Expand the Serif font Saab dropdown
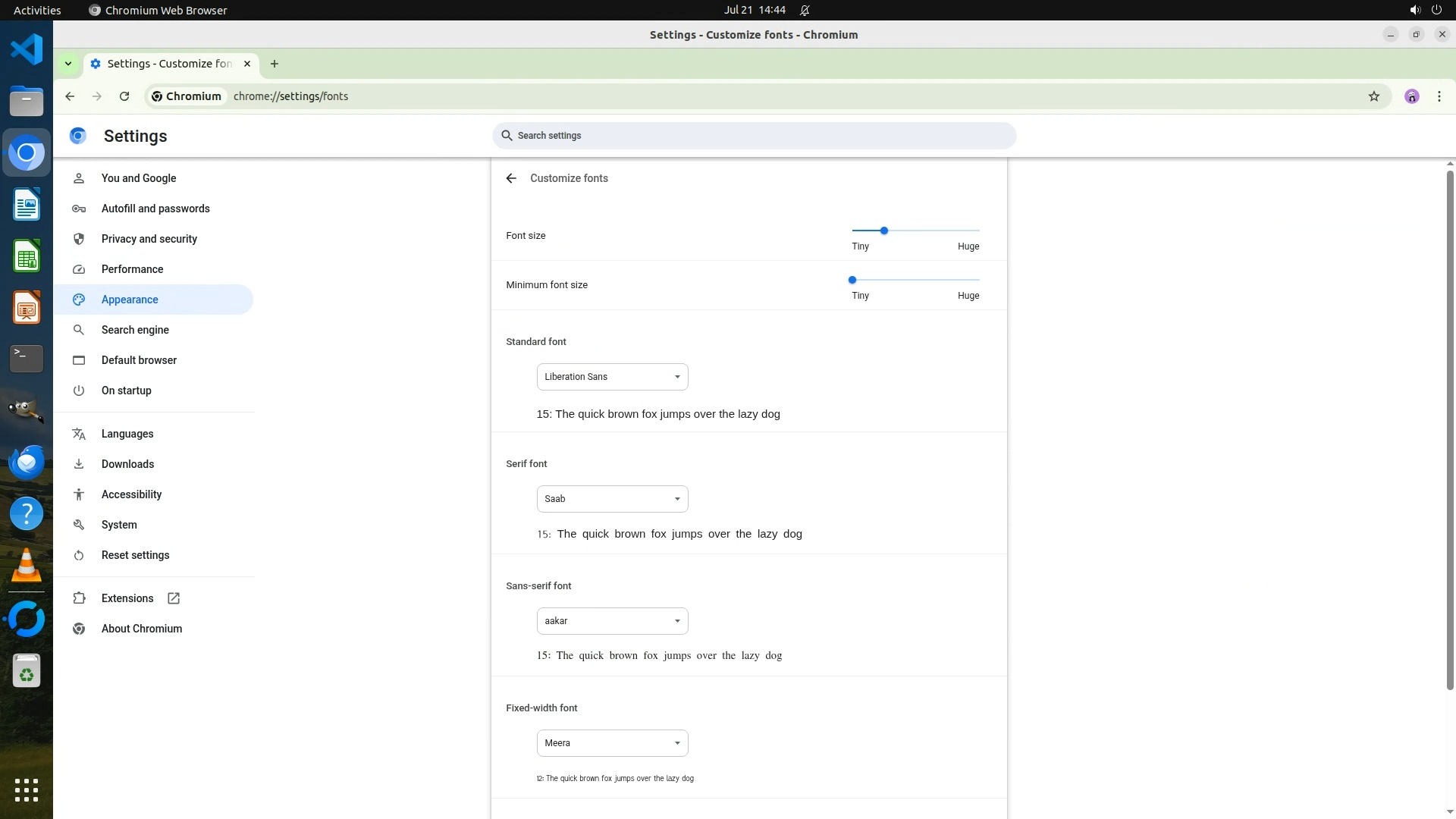The image size is (1456, 819). tap(612, 499)
